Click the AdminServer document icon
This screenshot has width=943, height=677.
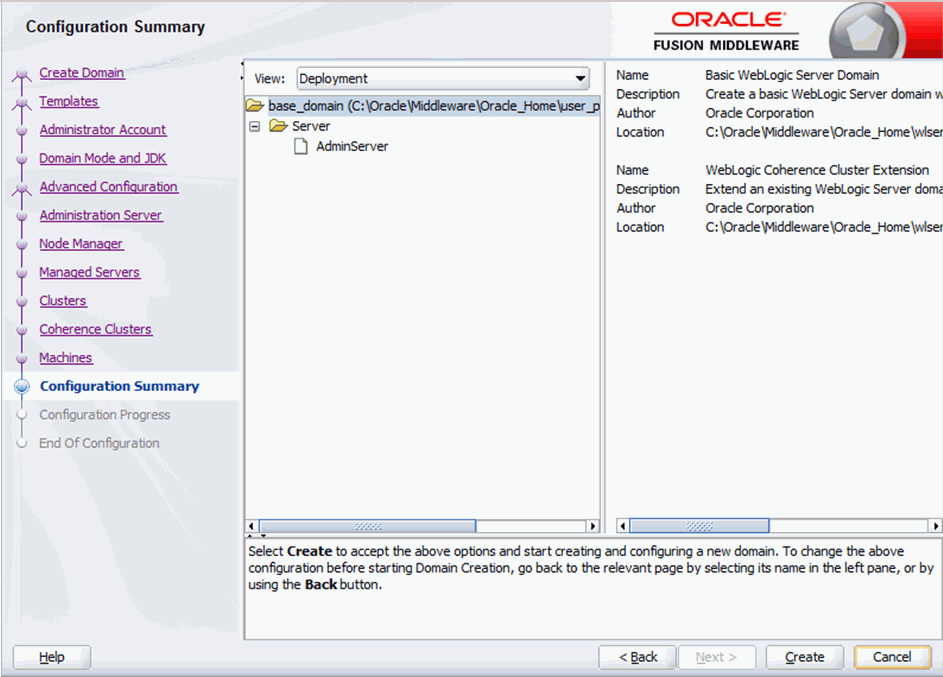click(300, 147)
